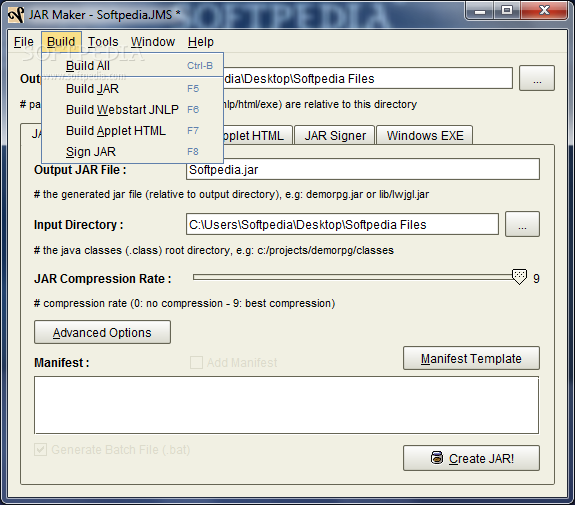The width and height of the screenshot is (575, 505).
Task: Click the Create JAR! button
Action: (x=471, y=458)
